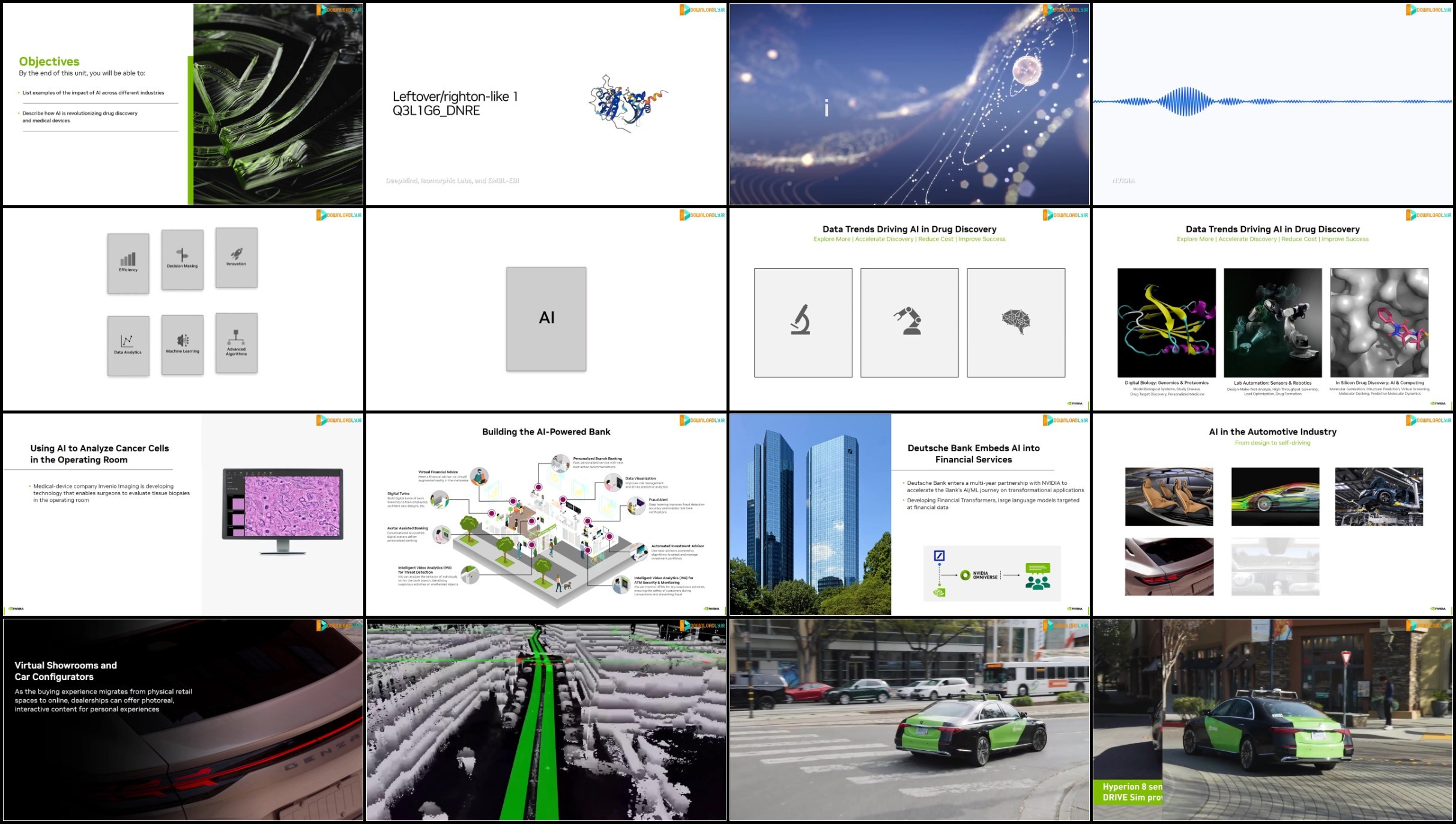This screenshot has width=1456, height=824.
Task: Click the "Digital Biology: Genomics & Proteomics" caption
Action: coord(1167,382)
